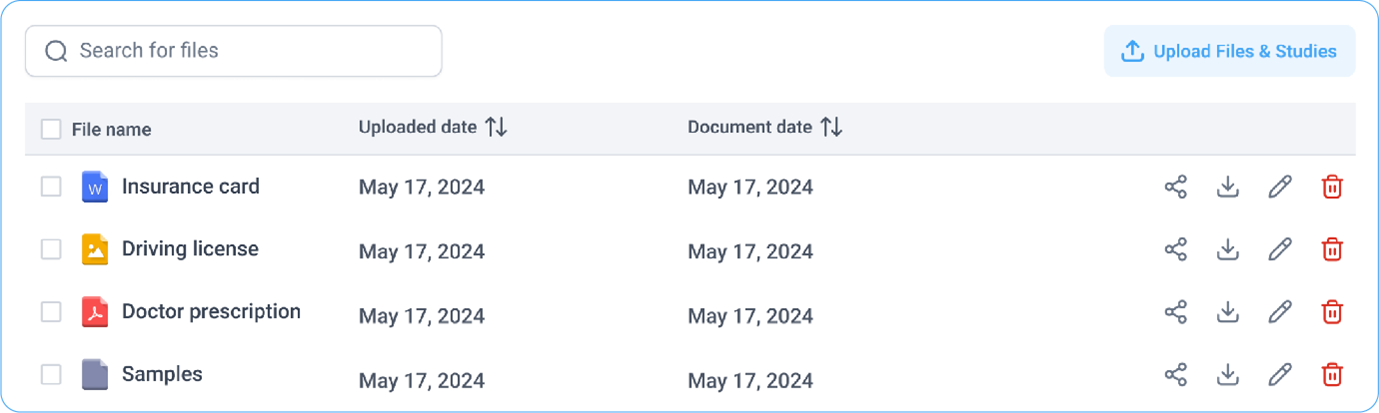Download the Driving license file

[1228, 249]
